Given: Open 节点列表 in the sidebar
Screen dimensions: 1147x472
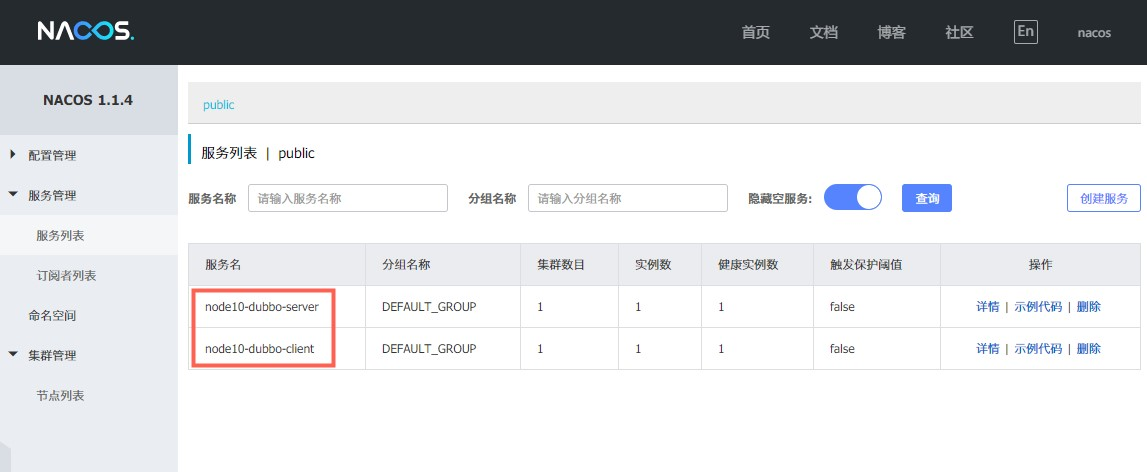Looking at the screenshot, I should (x=60, y=396).
